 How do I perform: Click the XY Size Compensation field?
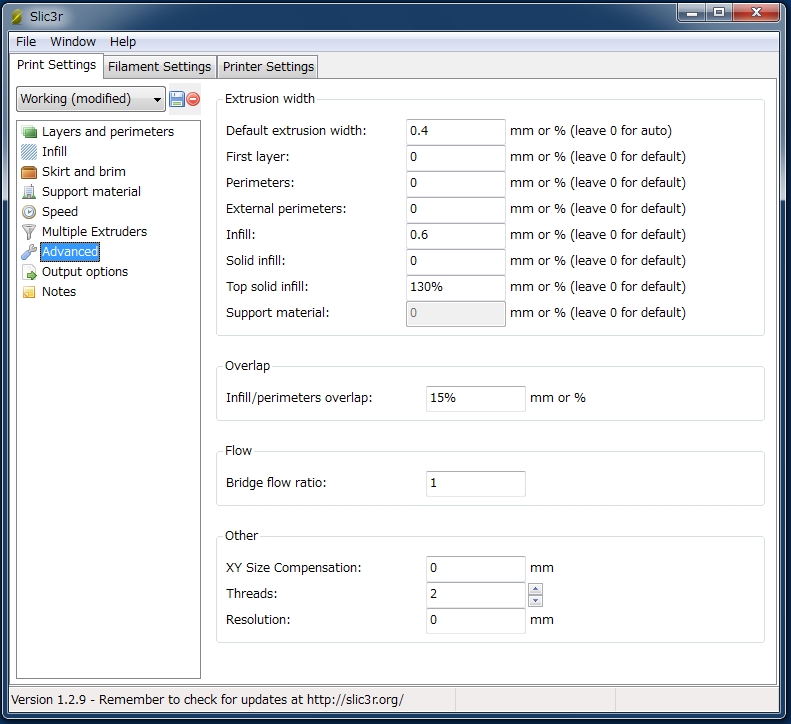click(x=476, y=568)
